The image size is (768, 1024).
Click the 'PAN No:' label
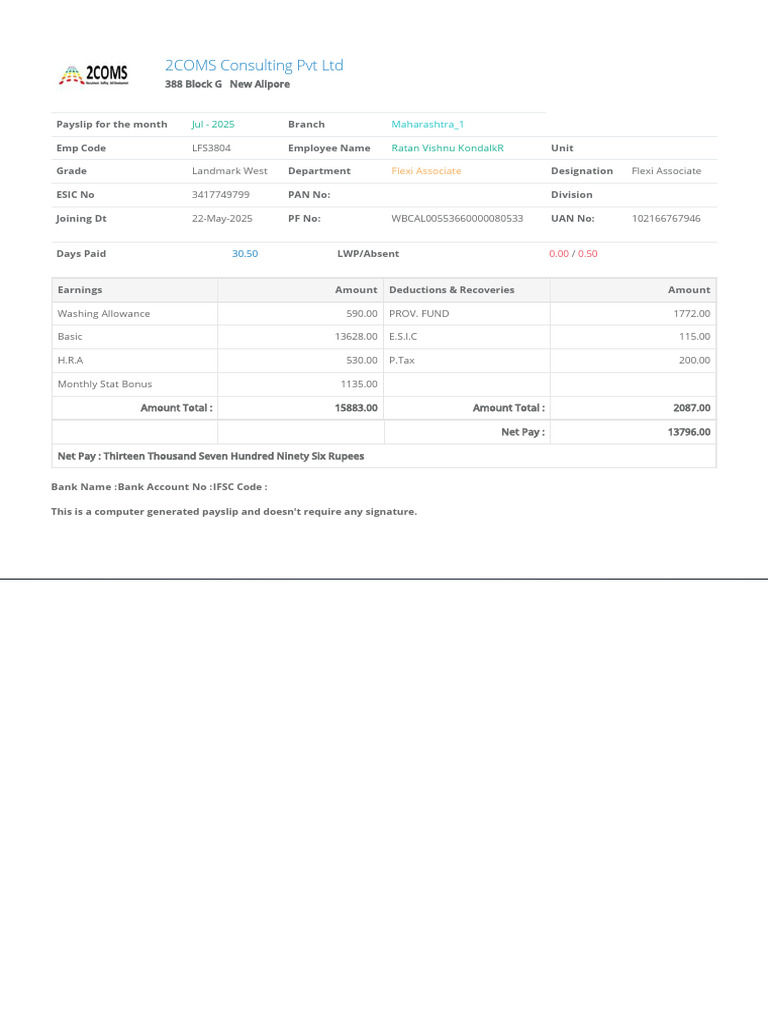click(309, 195)
